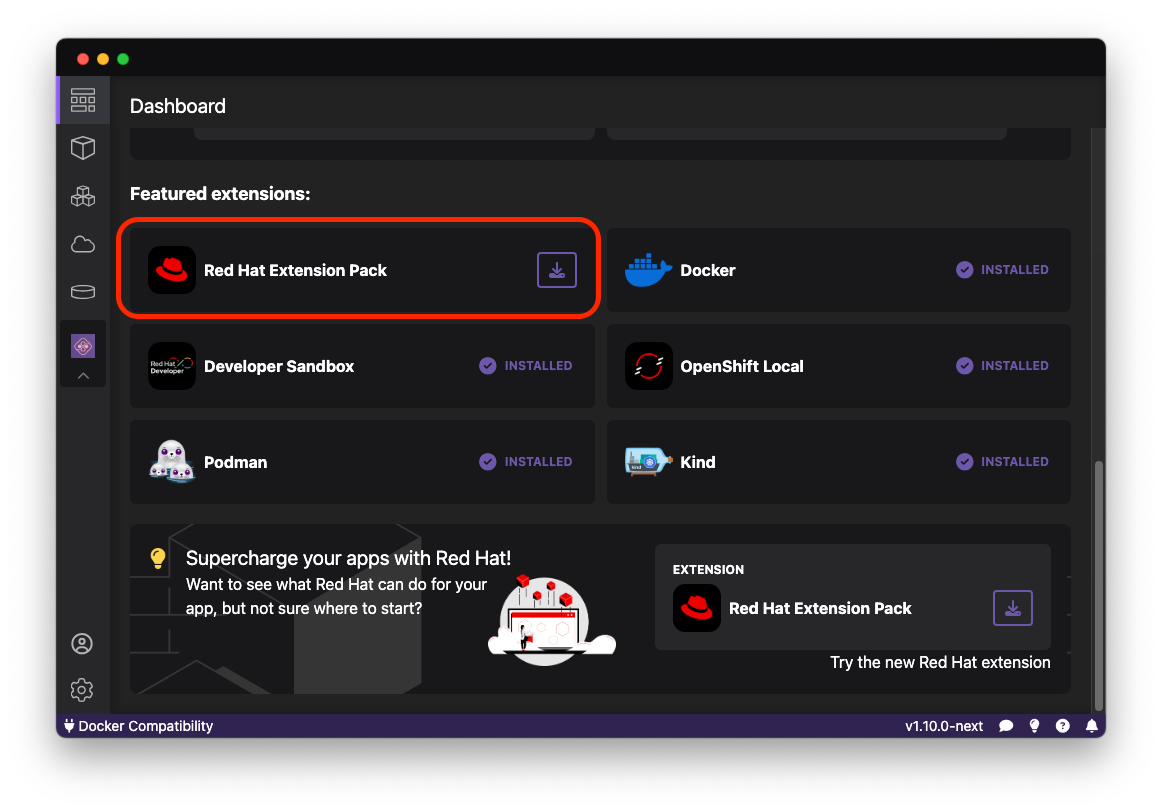Click the 'Dashboard' page title
Viewport: 1162px width, 812px height.
178,106
